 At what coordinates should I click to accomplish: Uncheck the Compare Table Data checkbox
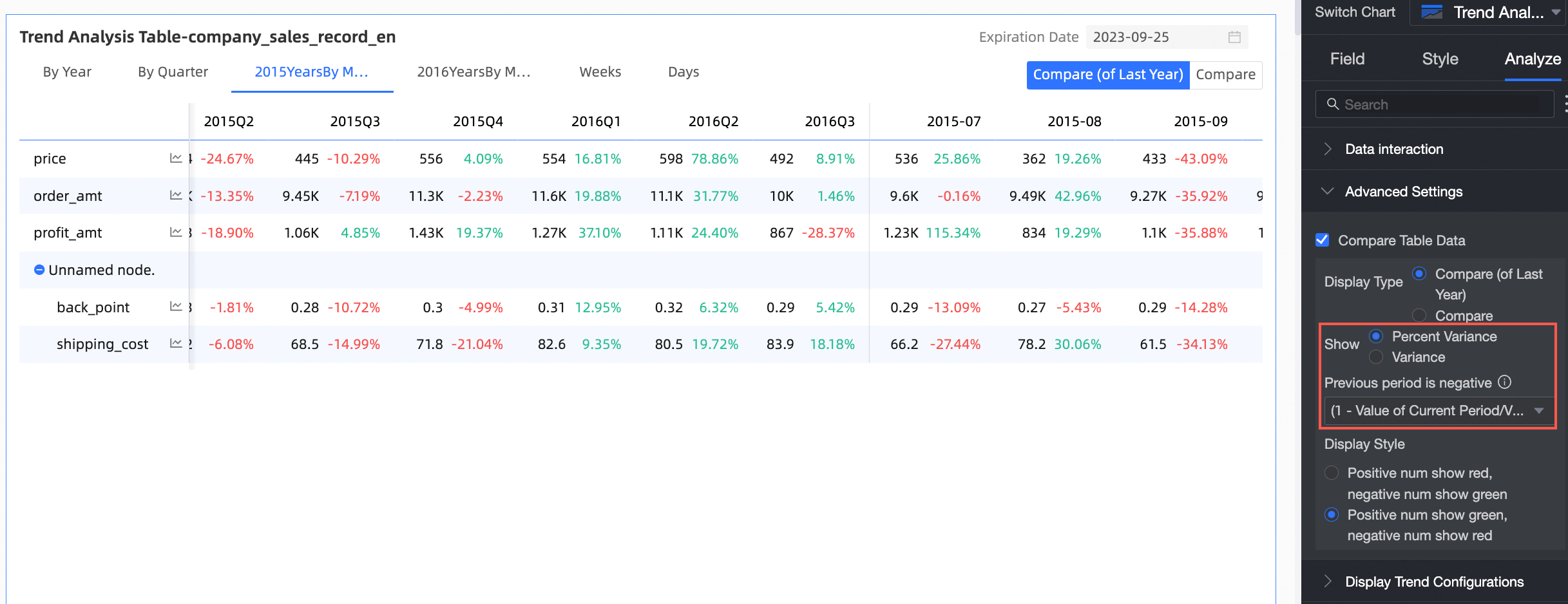click(1323, 240)
